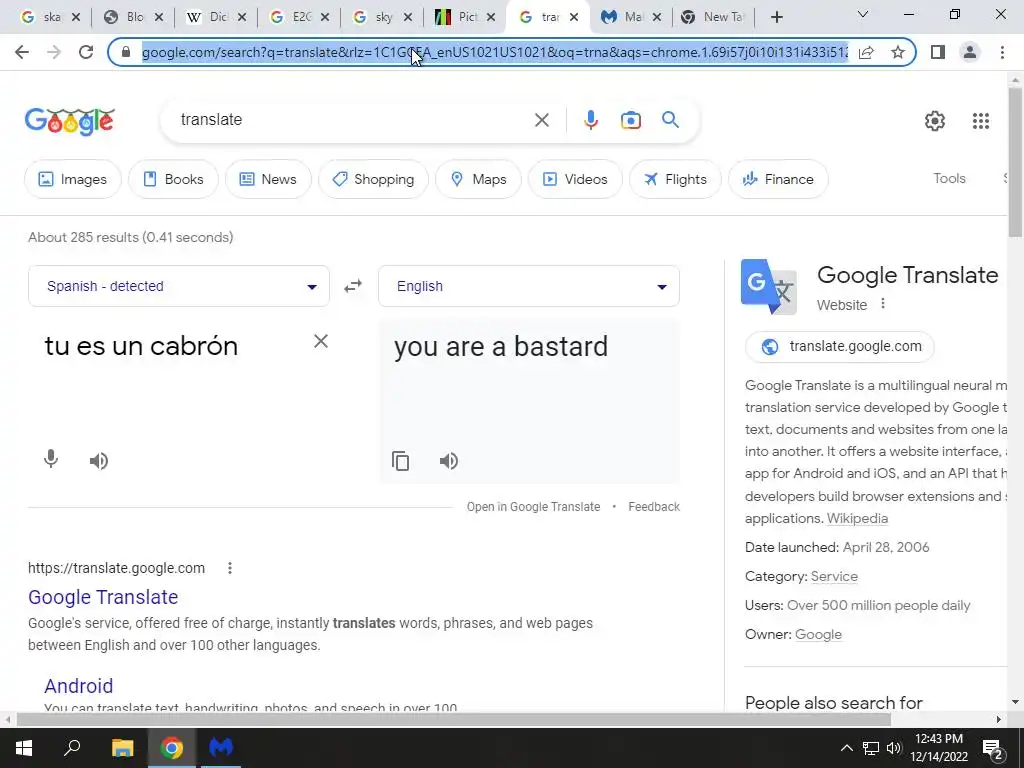Open taskbar search magnifier
1024x768 pixels.
72,747
